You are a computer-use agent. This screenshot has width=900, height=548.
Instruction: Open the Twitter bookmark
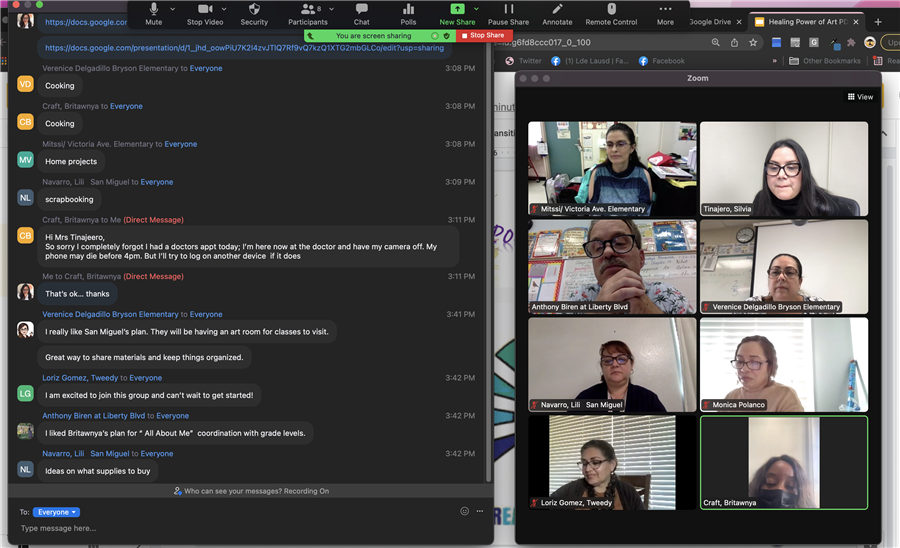tap(523, 61)
